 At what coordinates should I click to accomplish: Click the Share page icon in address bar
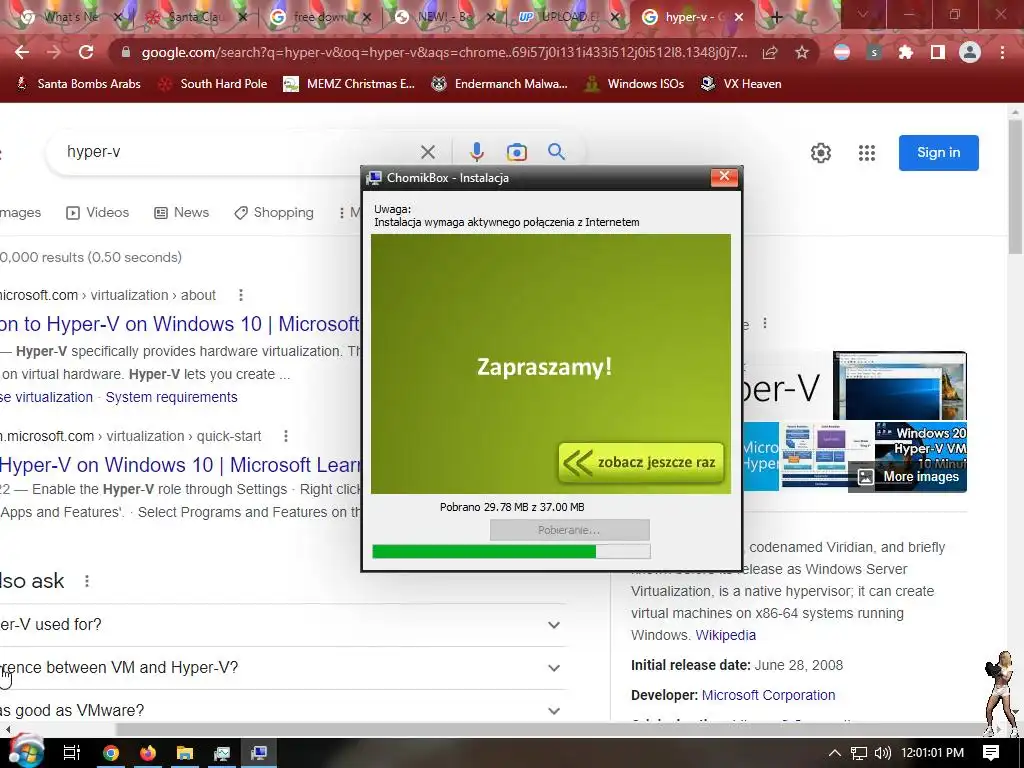(x=770, y=52)
